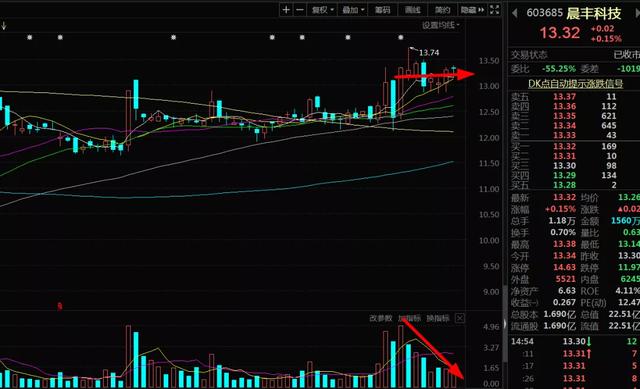Open the 复权 dropdown
Viewport: 640px width, 389px height.
[x=322, y=10]
